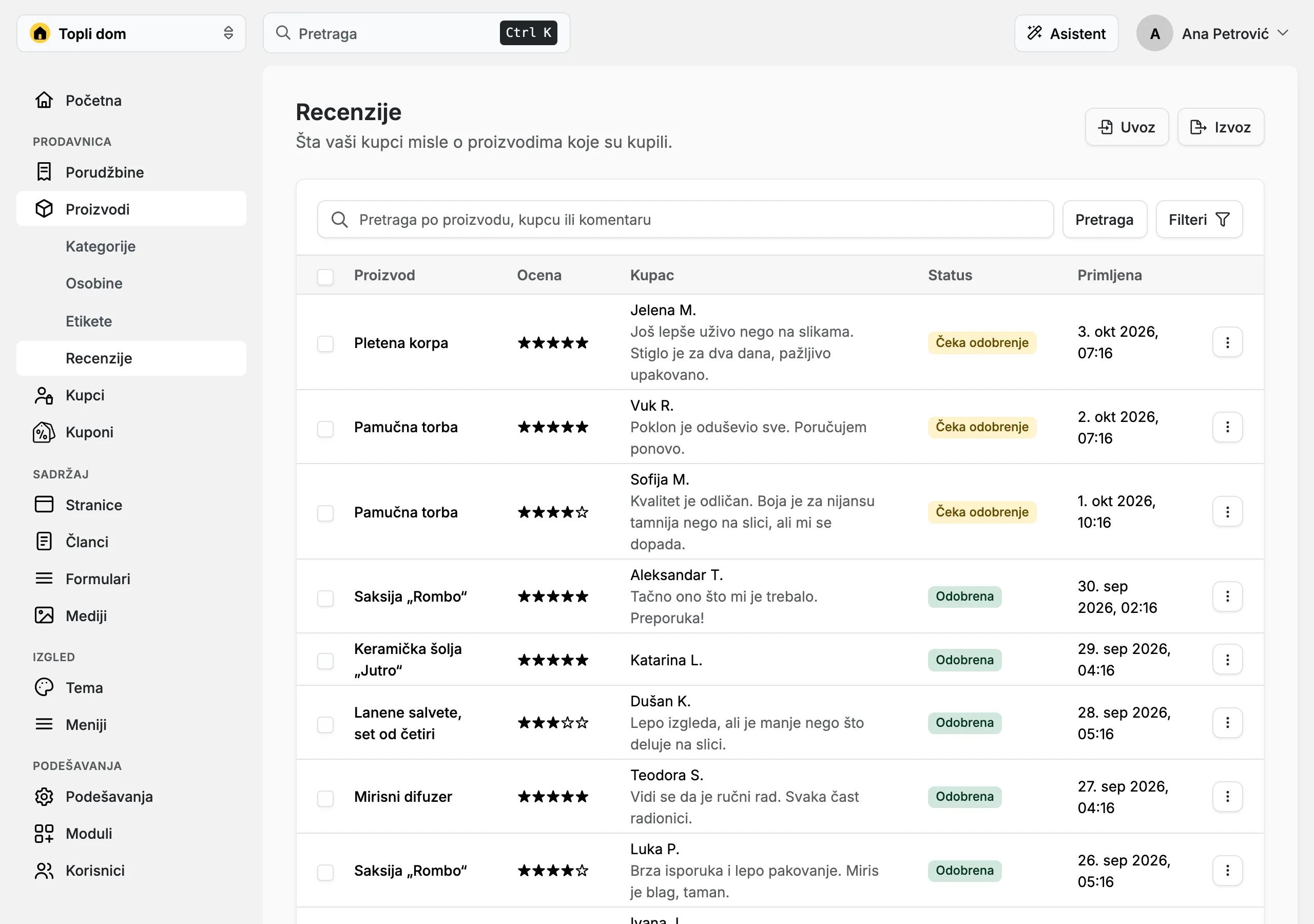
Task: Click the Stranice page layout icon
Action: click(44, 505)
